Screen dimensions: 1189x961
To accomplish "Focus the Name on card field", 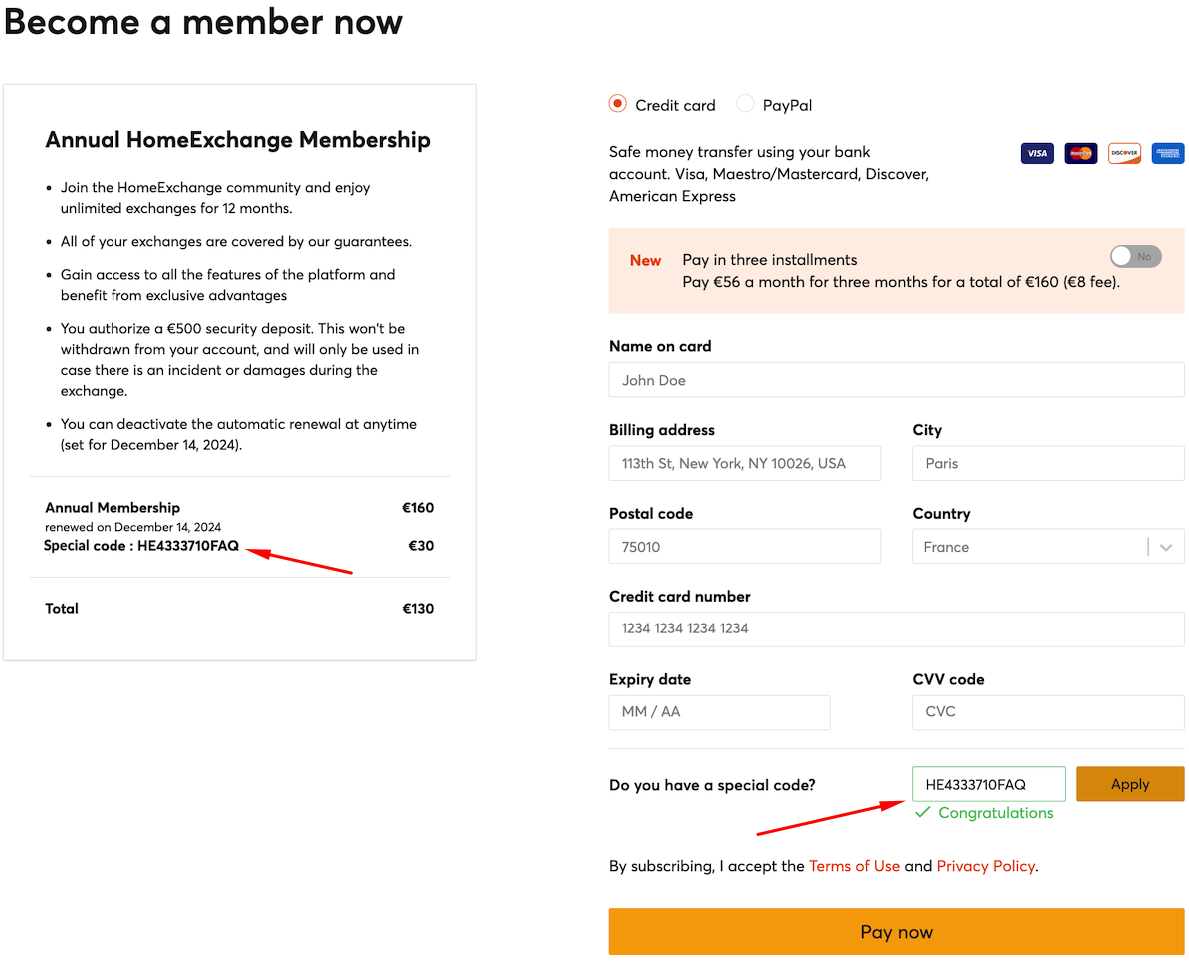I will pos(896,379).
